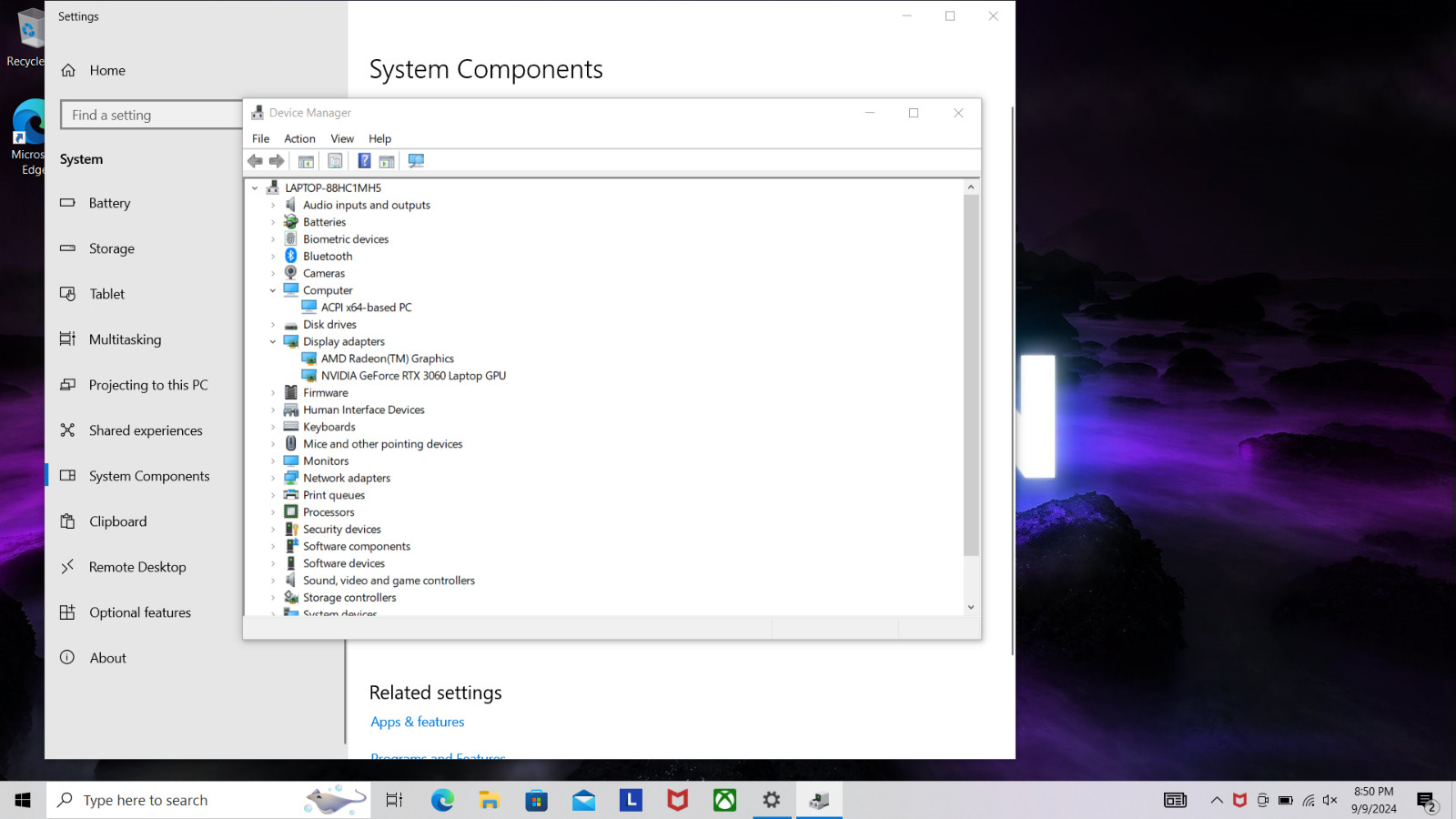
Task: Open the Xbox app in taskbar
Action: 724,800
